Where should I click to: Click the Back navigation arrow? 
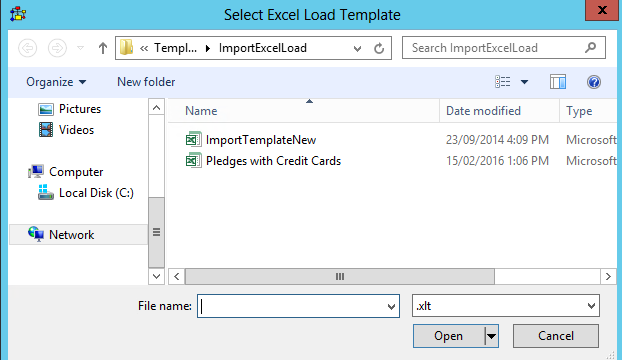click(x=28, y=48)
